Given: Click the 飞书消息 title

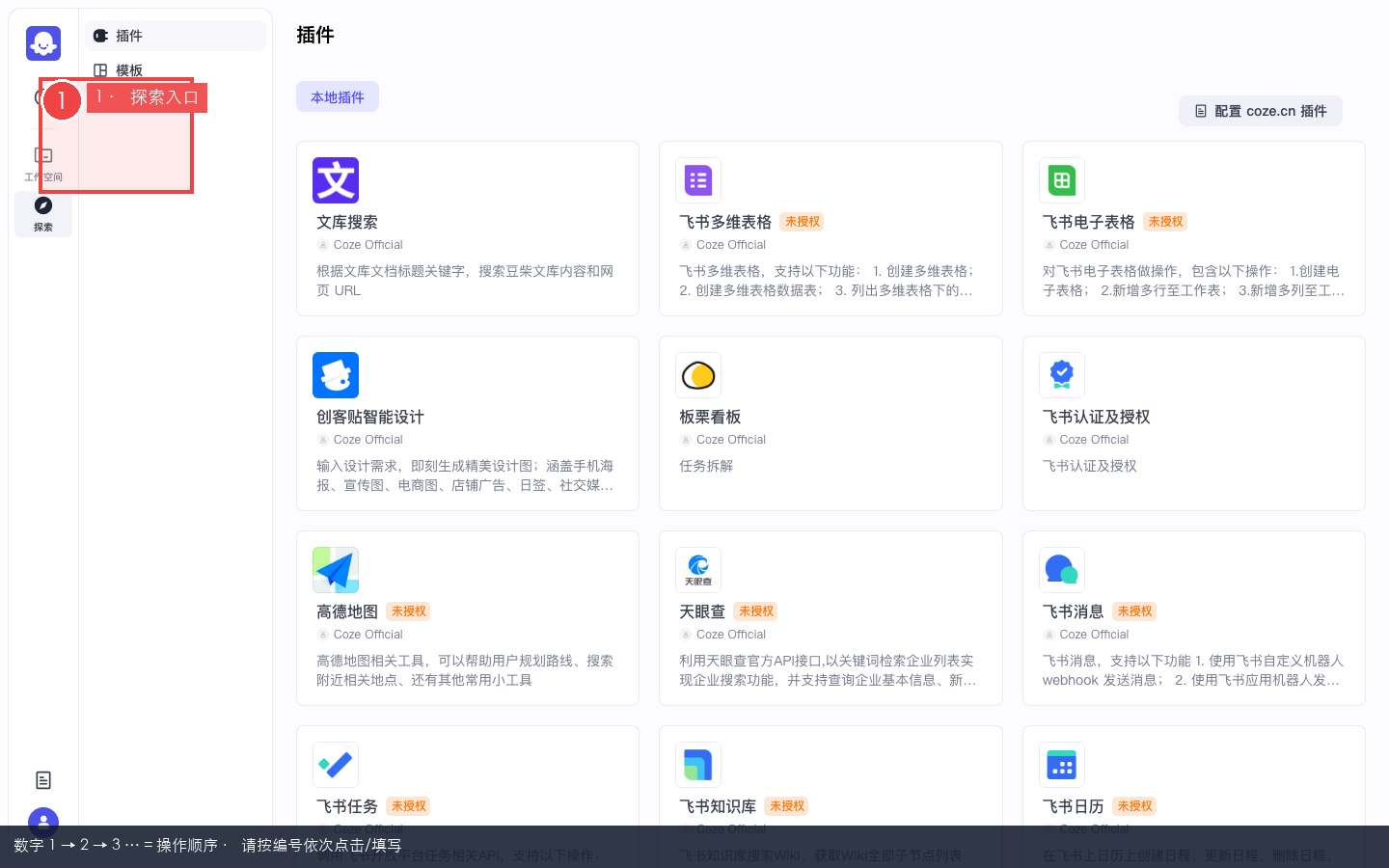Looking at the screenshot, I should pos(1074,611).
